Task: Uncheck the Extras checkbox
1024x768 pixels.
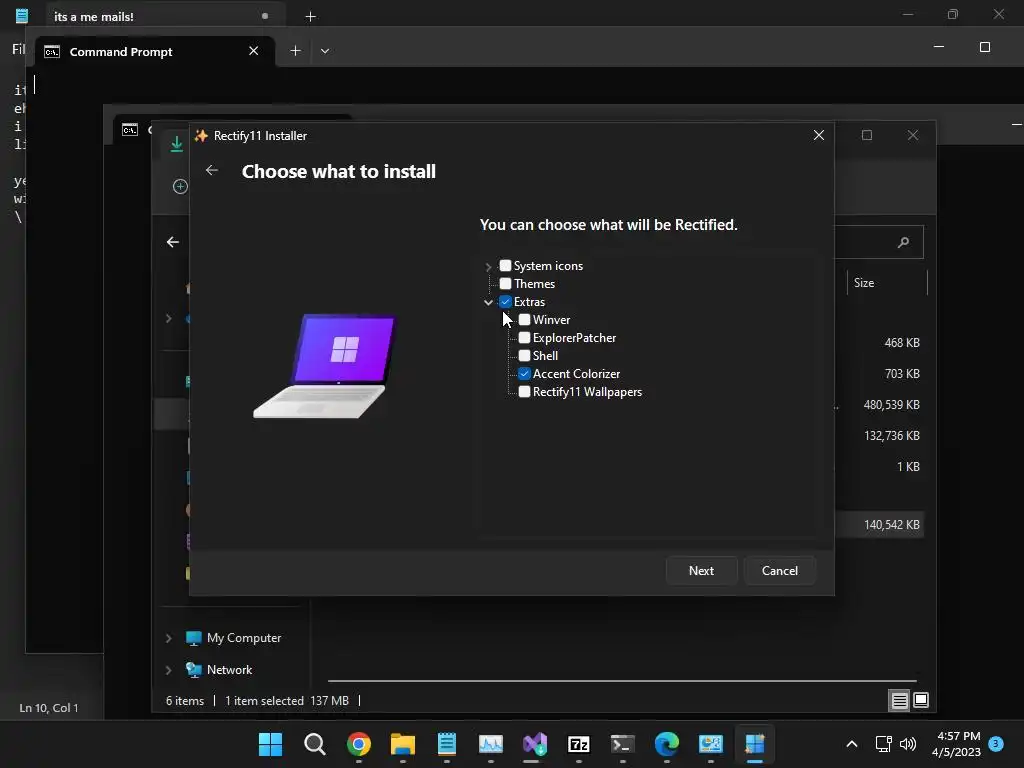Action: pyautogui.click(x=505, y=302)
